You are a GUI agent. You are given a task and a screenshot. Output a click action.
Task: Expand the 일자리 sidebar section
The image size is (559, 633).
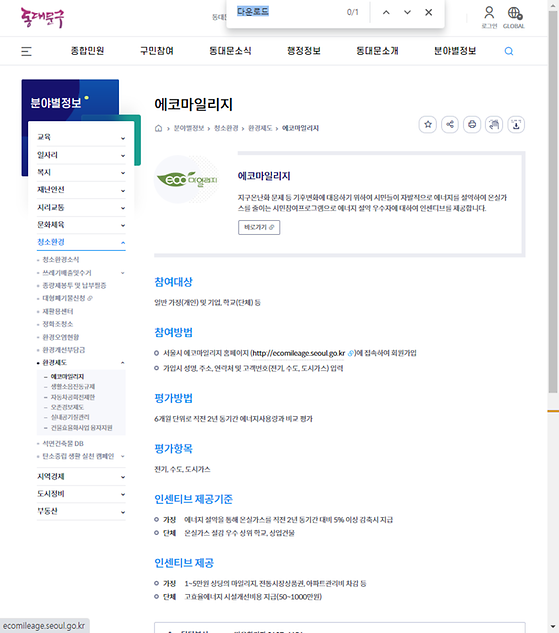click(x=81, y=155)
